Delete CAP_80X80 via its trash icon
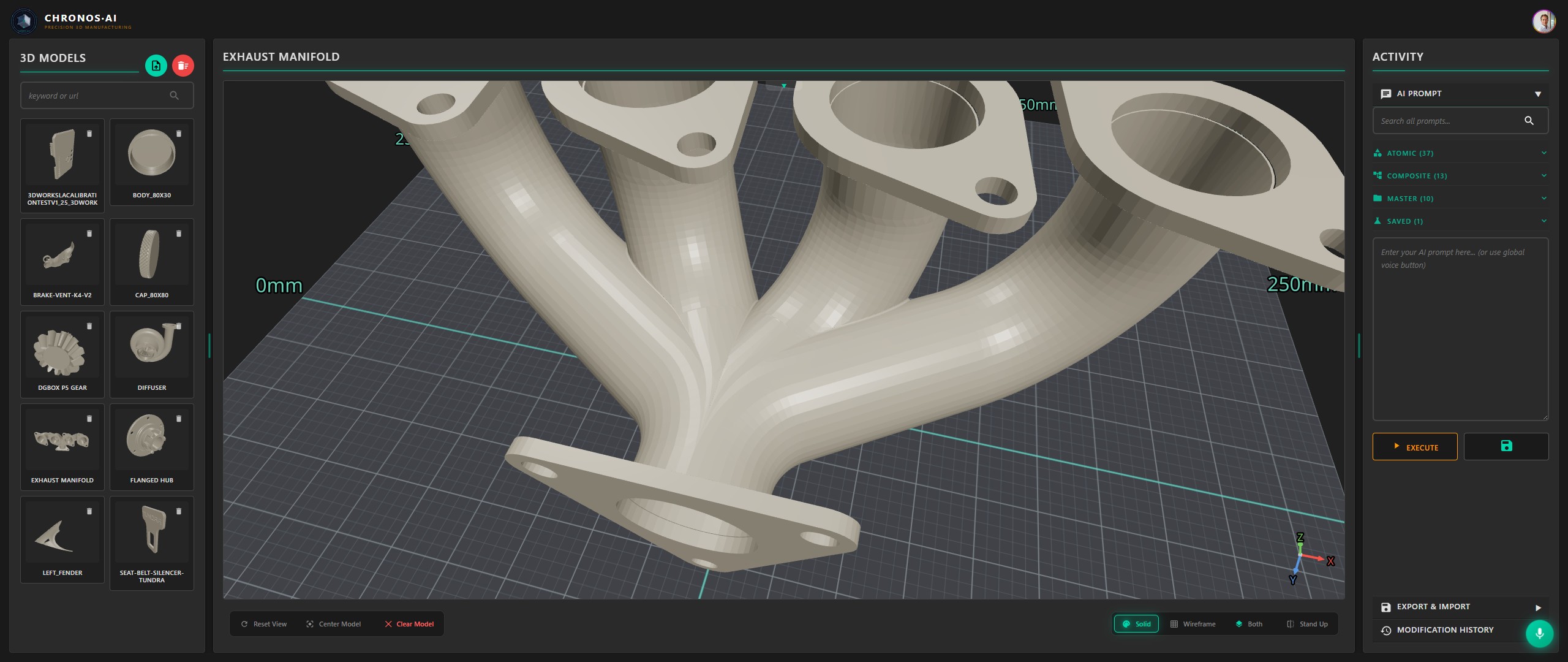This screenshot has width=1568, height=662. pyautogui.click(x=179, y=234)
